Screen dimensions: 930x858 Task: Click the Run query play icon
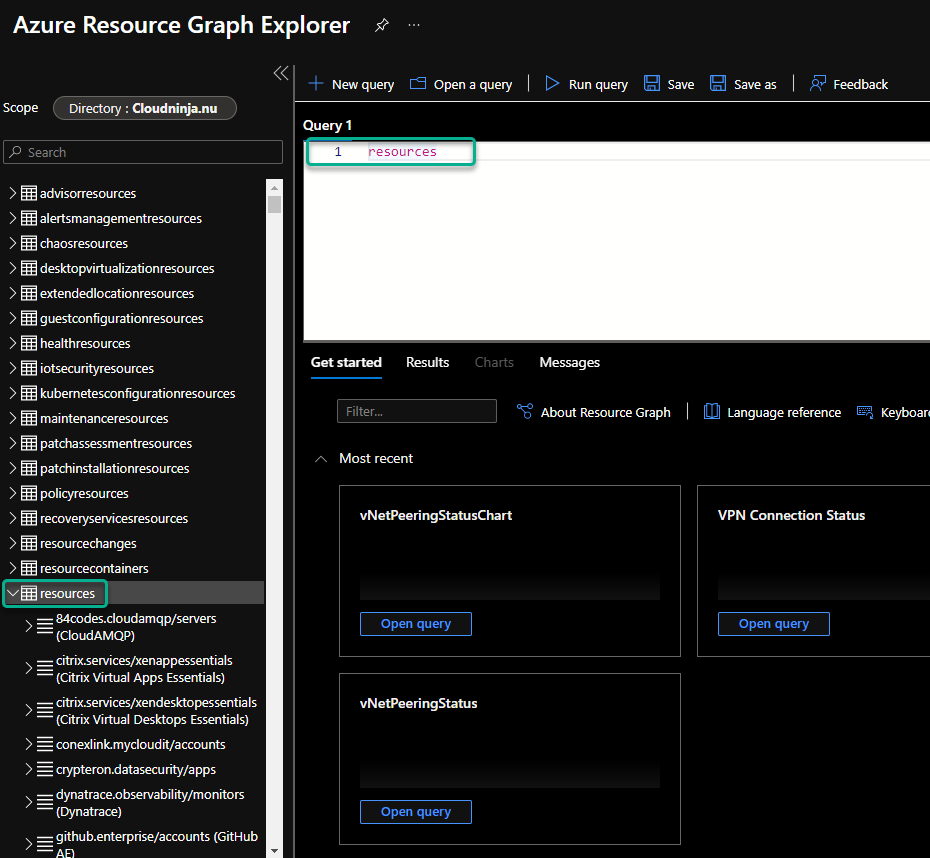pos(552,84)
